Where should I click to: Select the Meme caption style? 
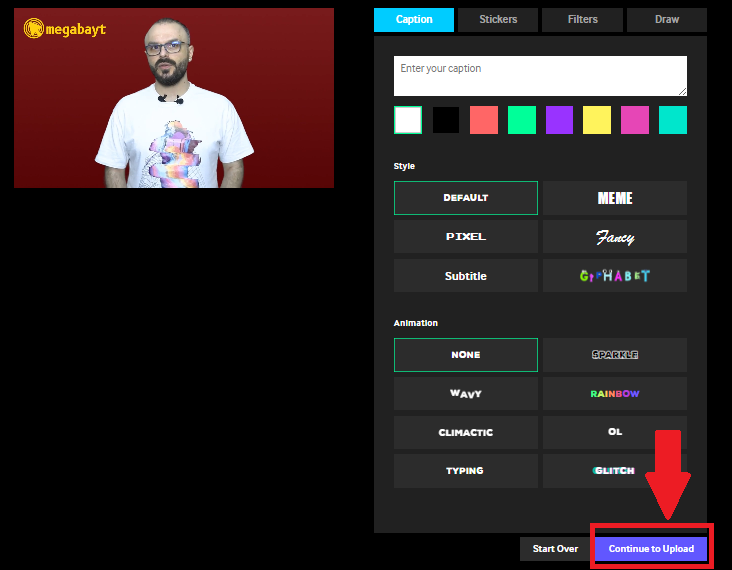(x=615, y=198)
